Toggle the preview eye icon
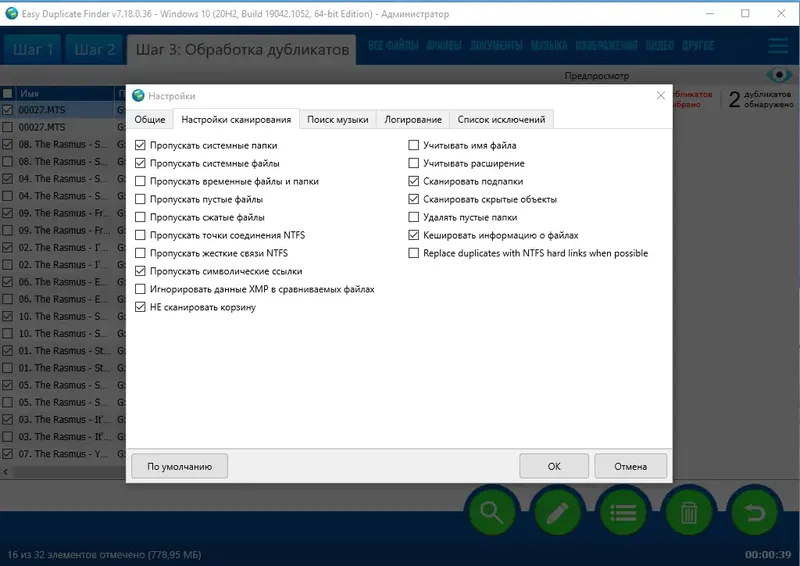The image size is (800, 566). coord(779,76)
